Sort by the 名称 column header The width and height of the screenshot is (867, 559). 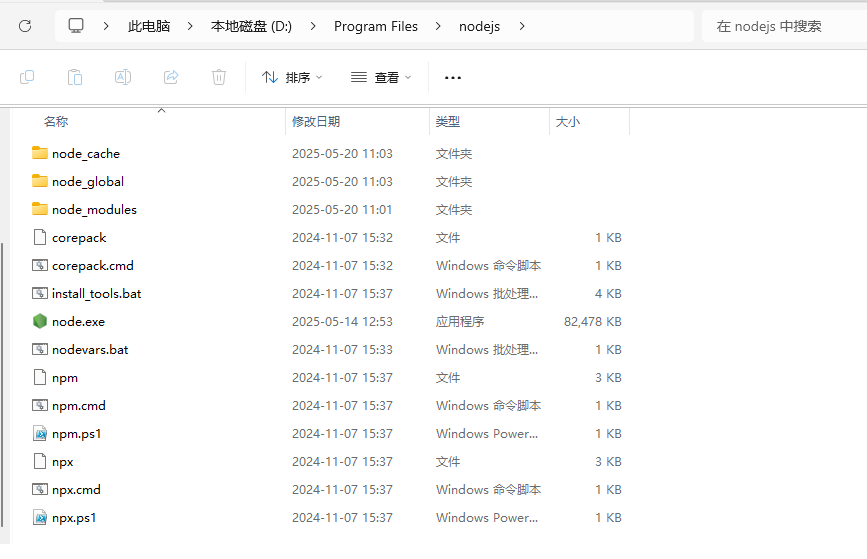[x=56, y=122]
